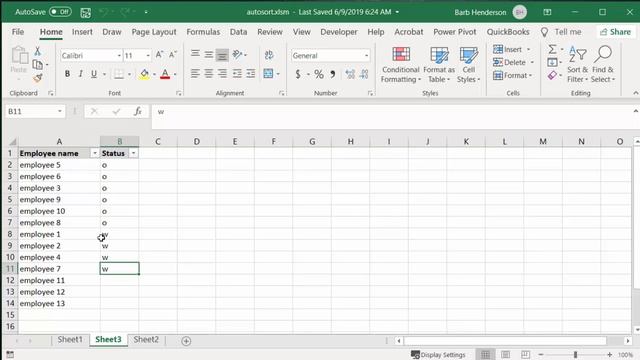
Task: Click the Borders icon
Action: [119, 74]
